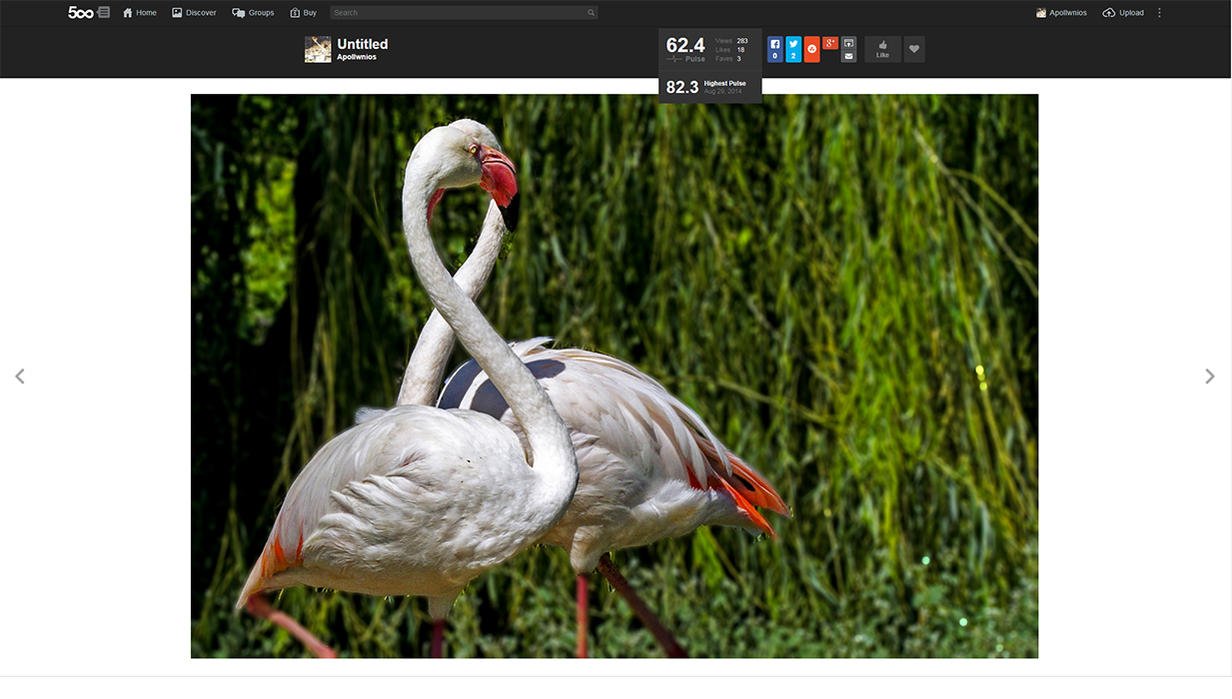Viewport: 1232px width, 699px height.
Task: Tweet this photo via Twitter icon
Action: pos(793,49)
